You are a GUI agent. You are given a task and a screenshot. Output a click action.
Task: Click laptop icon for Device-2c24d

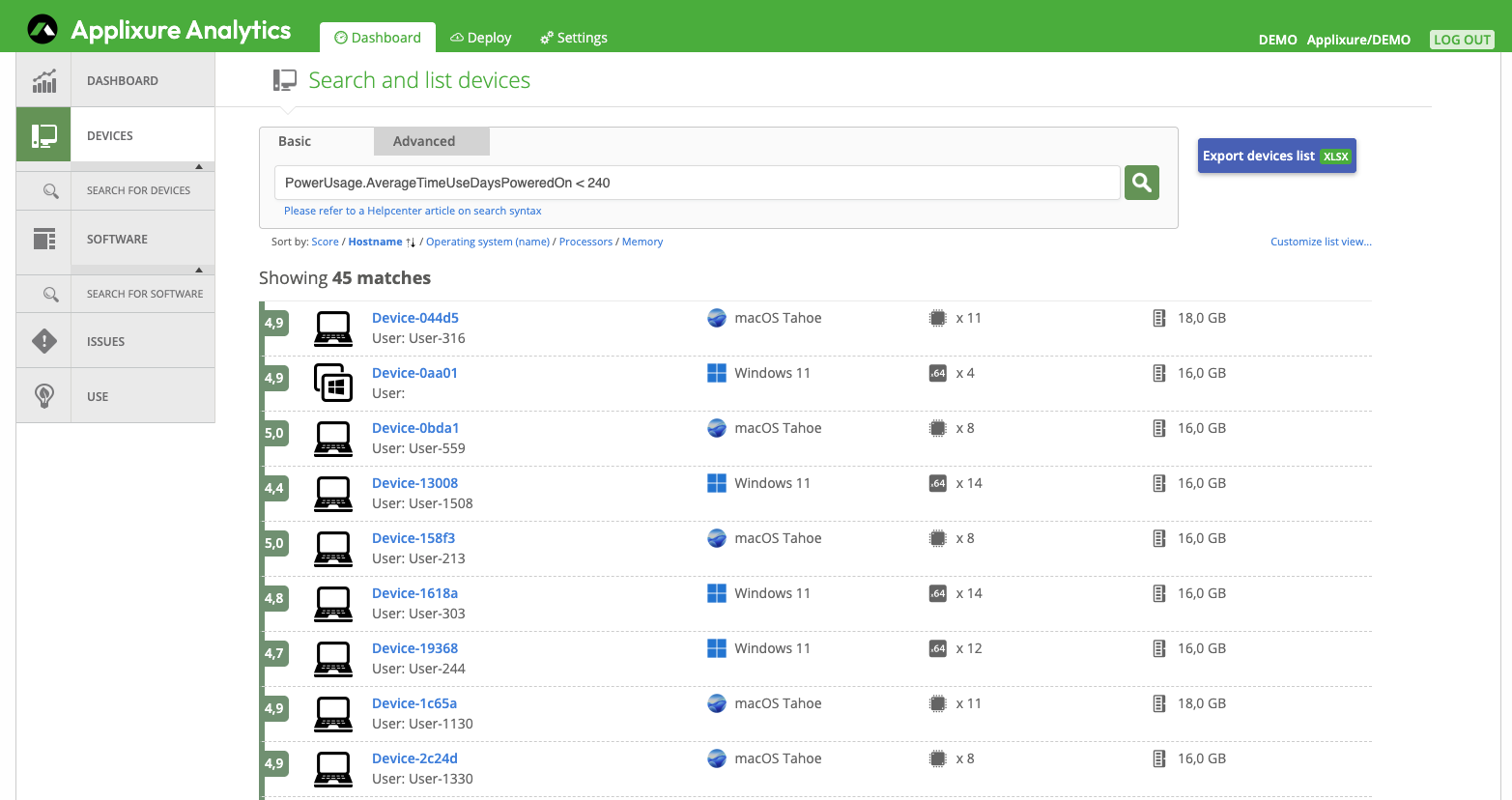point(333,769)
